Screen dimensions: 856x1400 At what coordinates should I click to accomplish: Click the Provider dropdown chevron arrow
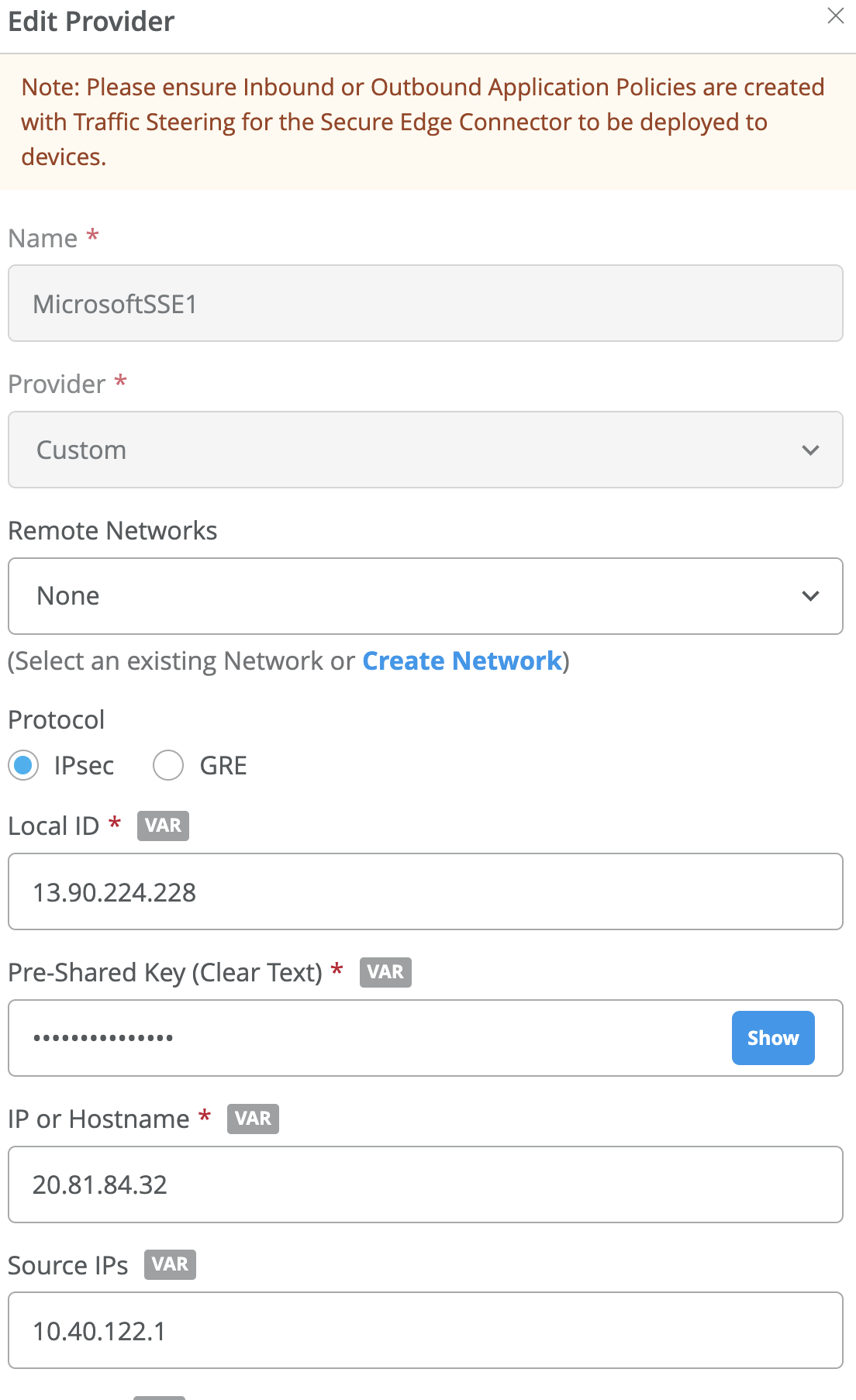(810, 450)
